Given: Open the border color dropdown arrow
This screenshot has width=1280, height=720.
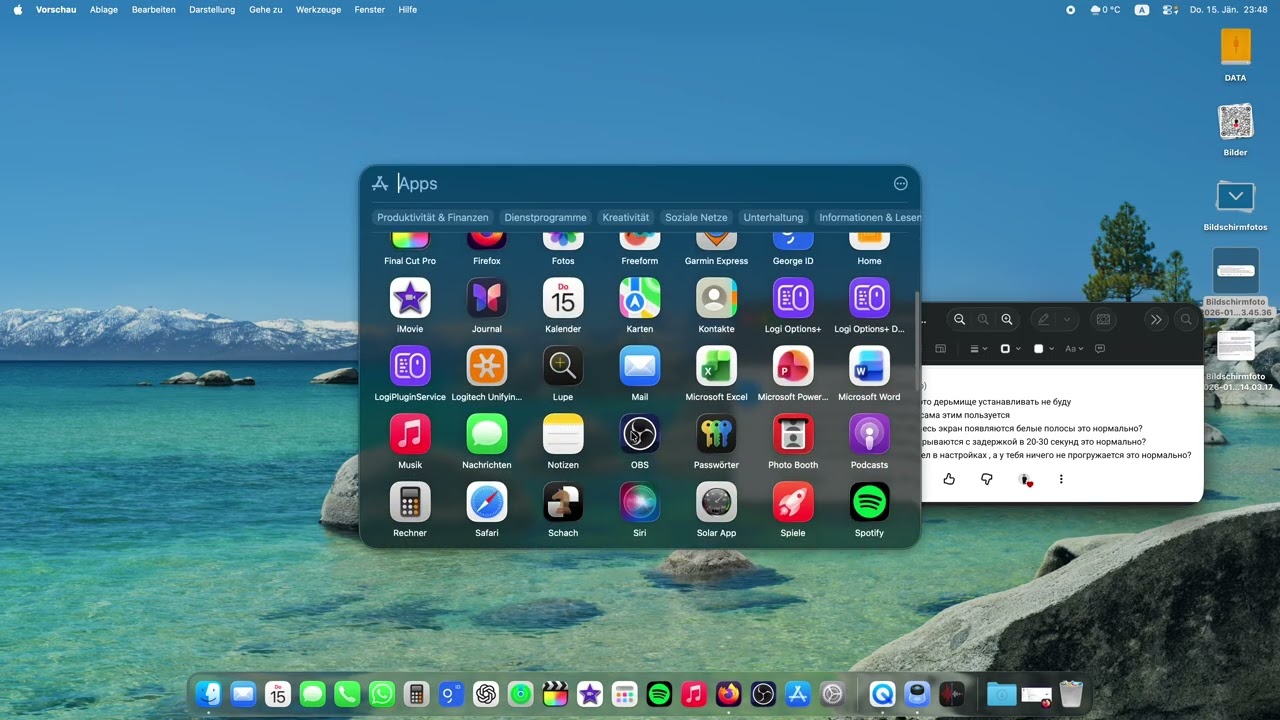Looking at the screenshot, I should (1018, 349).
